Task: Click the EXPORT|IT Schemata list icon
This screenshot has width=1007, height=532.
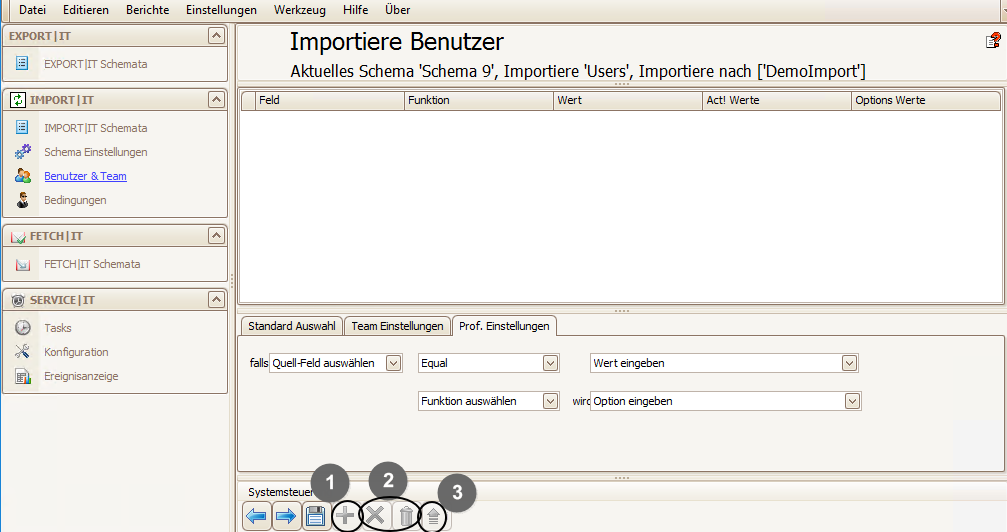Action: (22, 63)
